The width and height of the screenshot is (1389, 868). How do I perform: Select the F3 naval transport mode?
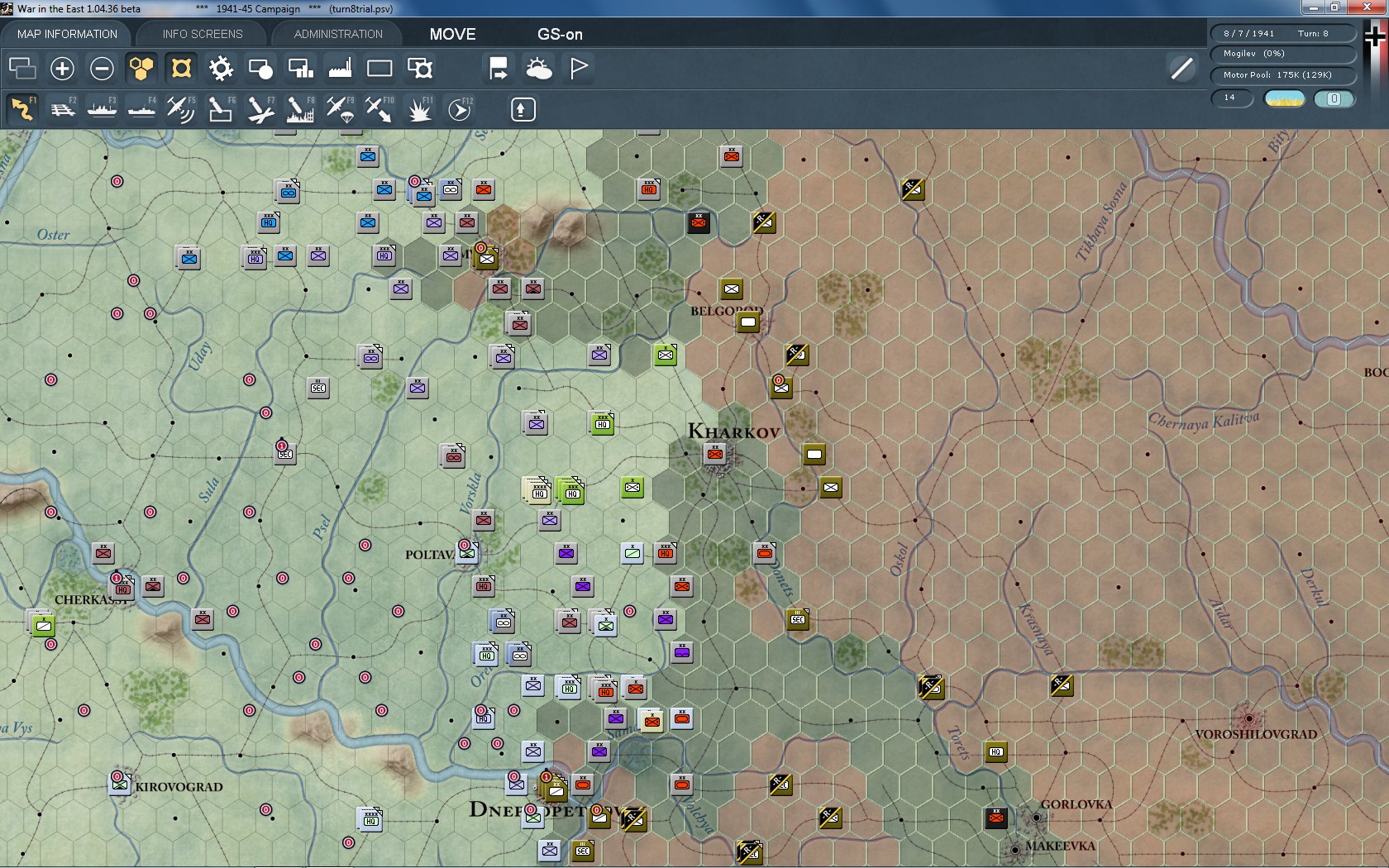(x=102, y=108)
